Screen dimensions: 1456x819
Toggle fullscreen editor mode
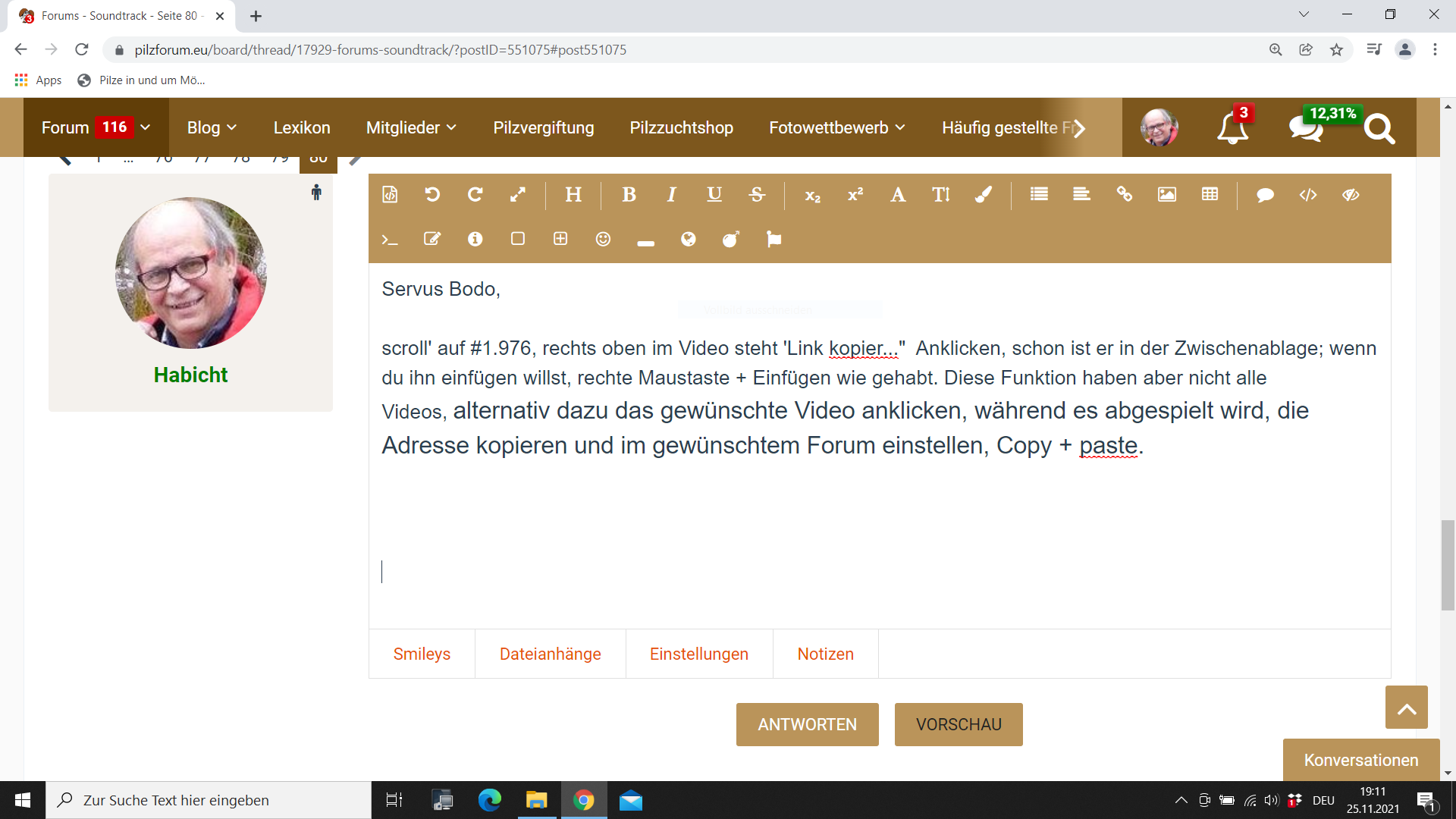click(518, 195)
